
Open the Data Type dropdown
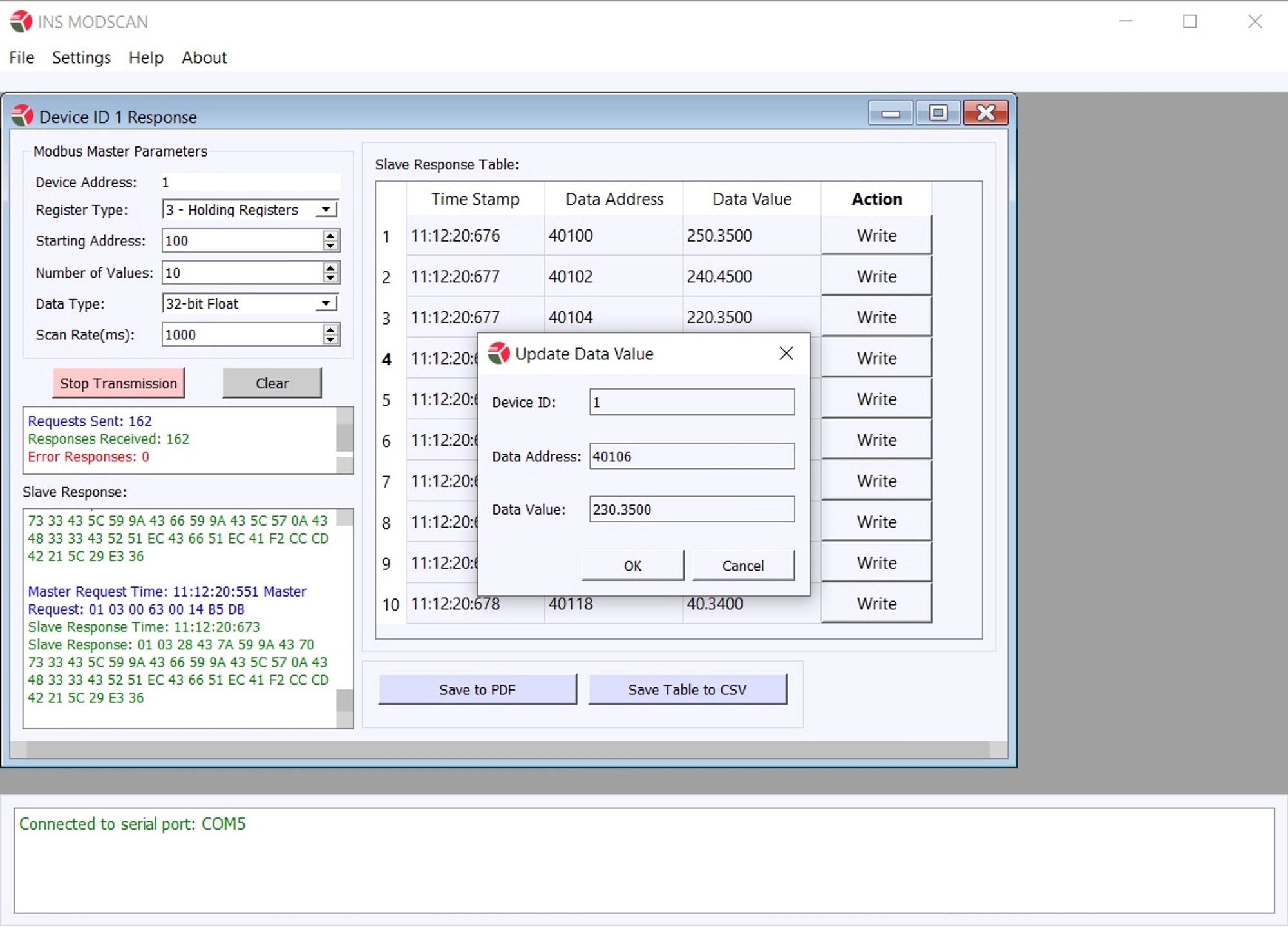(x=327, y=303)
